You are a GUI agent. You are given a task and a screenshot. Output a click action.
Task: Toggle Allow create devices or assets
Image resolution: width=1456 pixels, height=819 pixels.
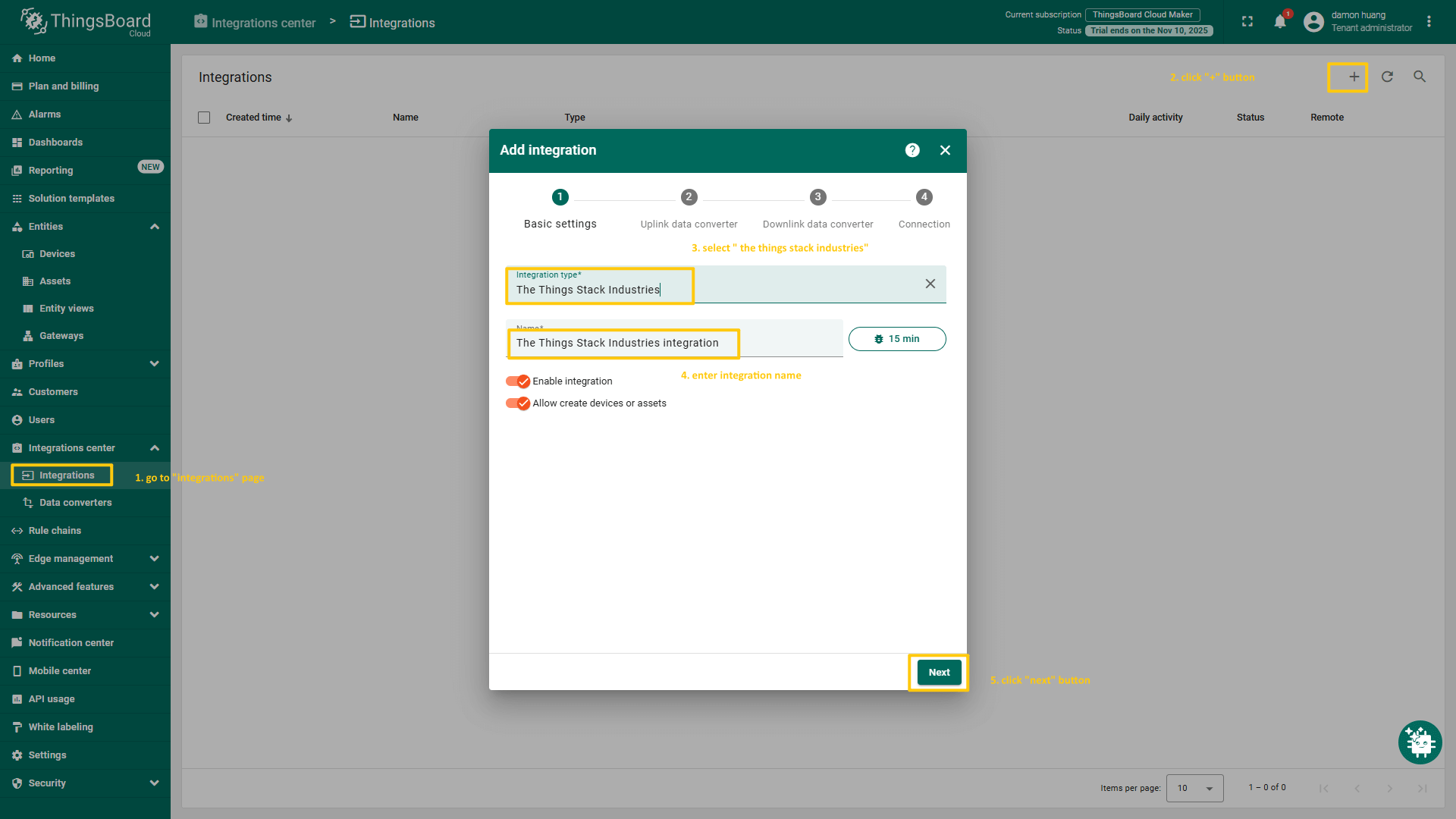[x=518, y=403]
